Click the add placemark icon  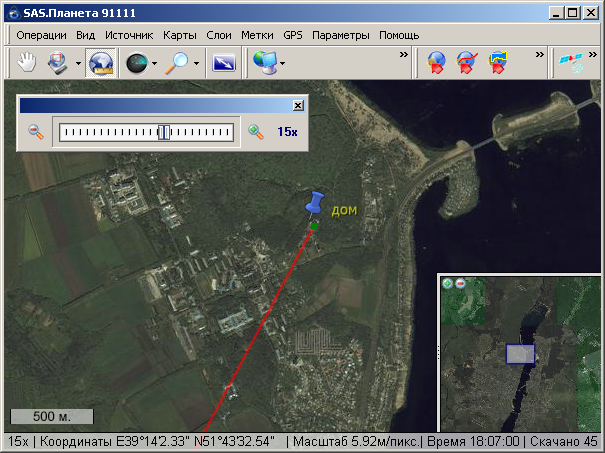click(436, 63)
